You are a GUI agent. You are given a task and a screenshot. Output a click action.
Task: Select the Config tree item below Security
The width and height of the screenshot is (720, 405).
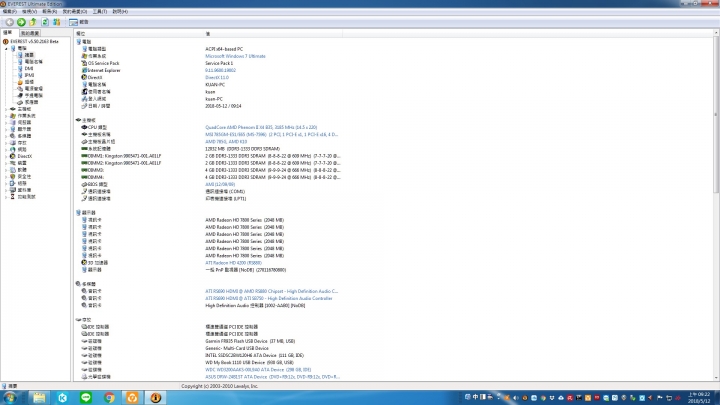[18, 183]
